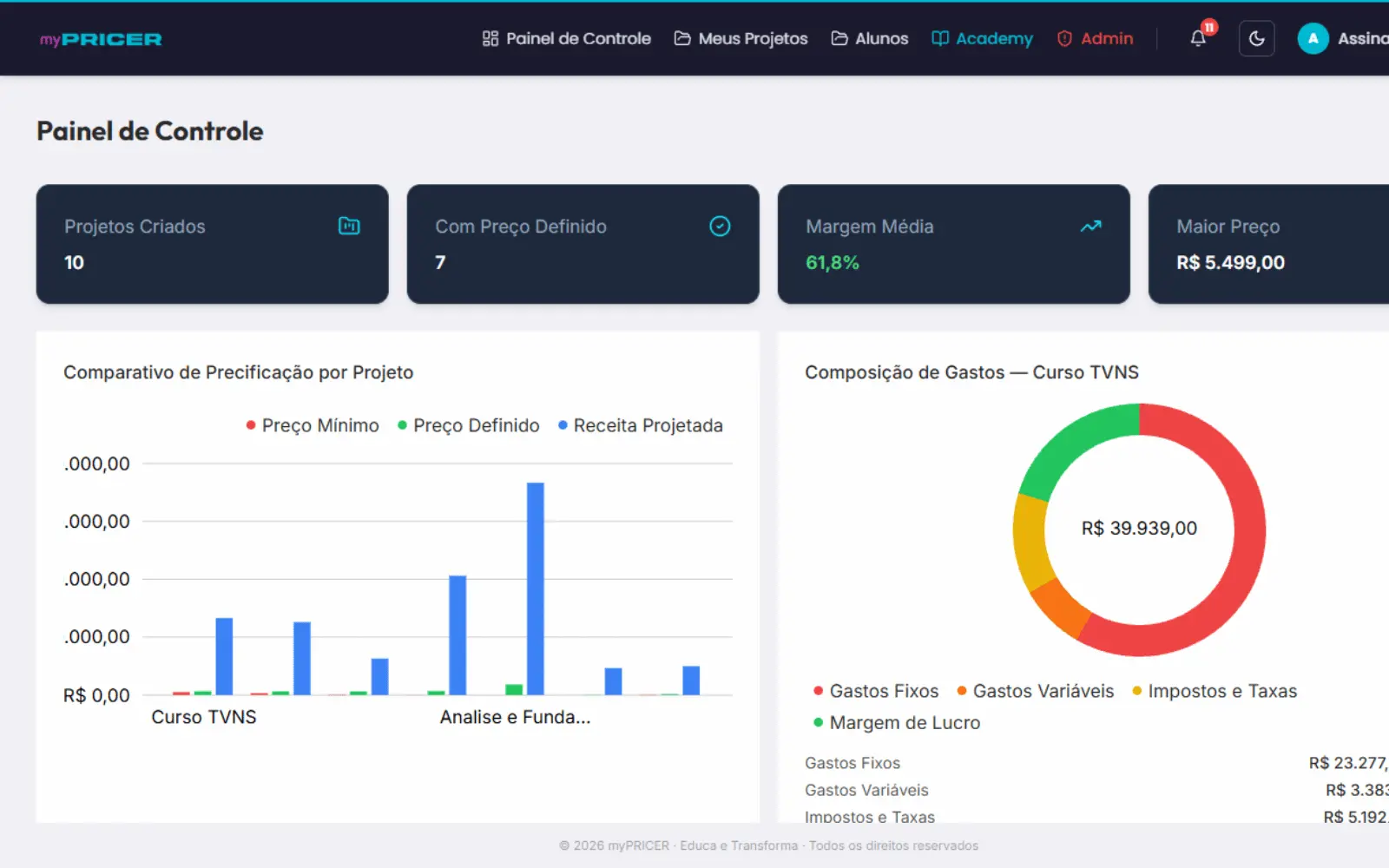Click the footer copyright text
Screen dimensions: 1389x868
tap(768, 845)
